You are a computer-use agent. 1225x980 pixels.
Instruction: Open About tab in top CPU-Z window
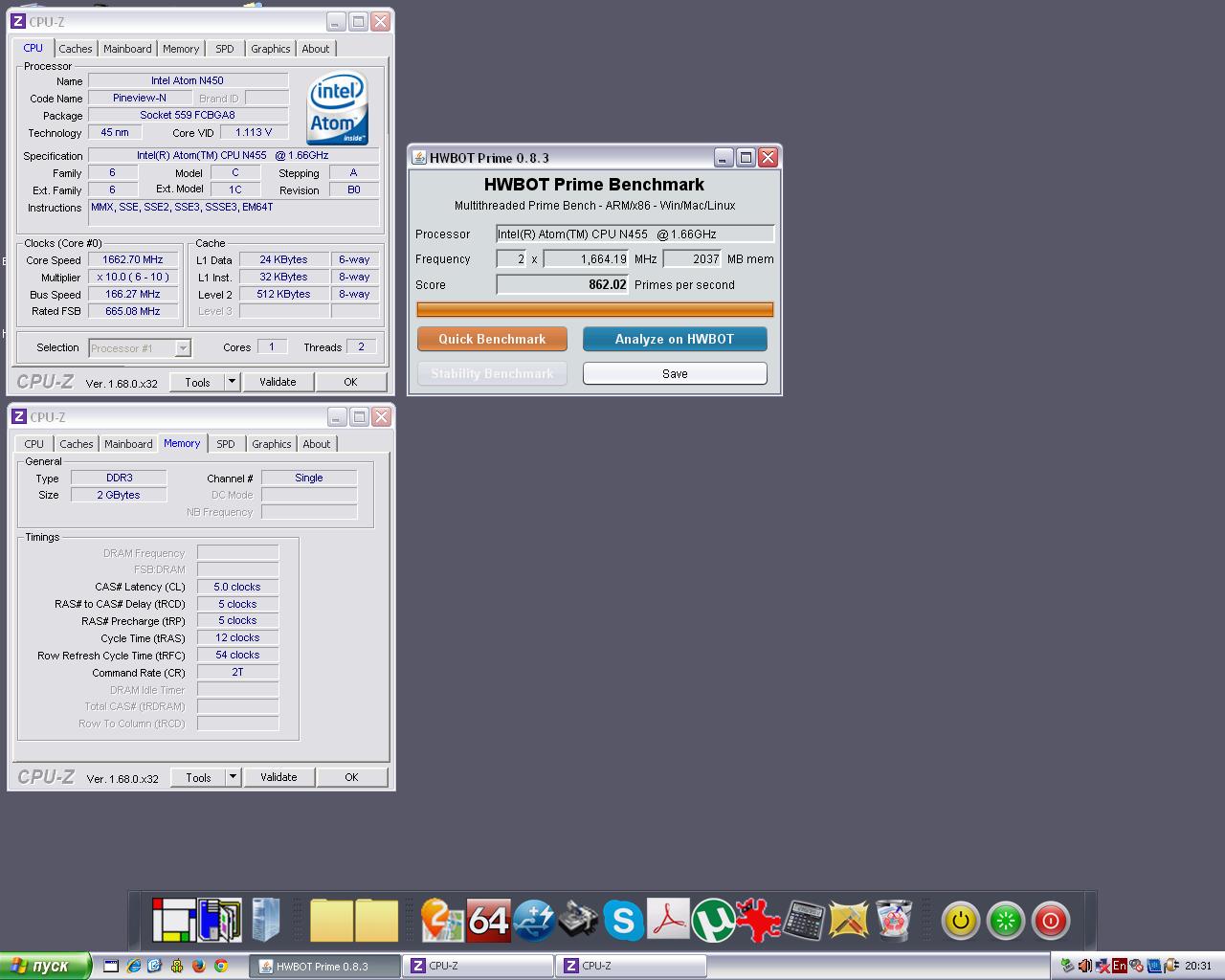316,49
